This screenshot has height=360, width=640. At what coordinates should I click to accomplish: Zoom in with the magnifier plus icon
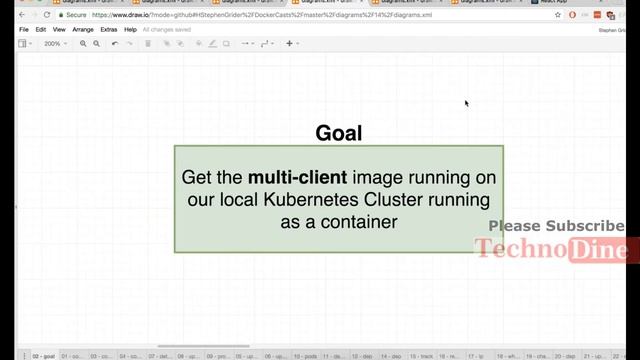pos(83,43)
